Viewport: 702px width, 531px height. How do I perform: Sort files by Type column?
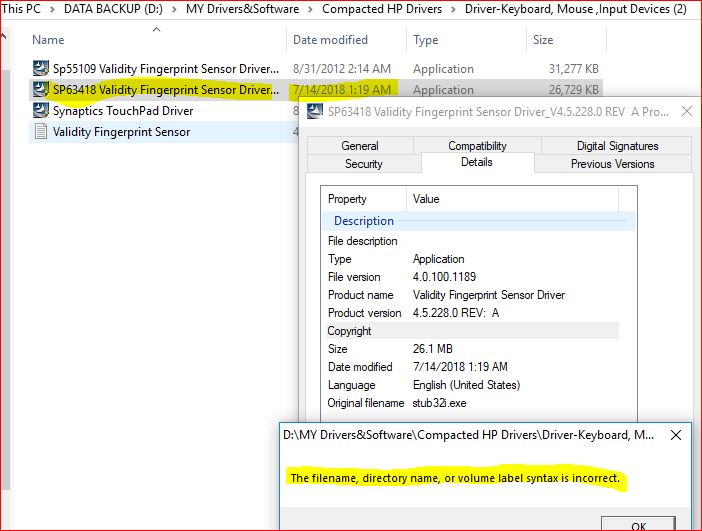coord(426,40)
